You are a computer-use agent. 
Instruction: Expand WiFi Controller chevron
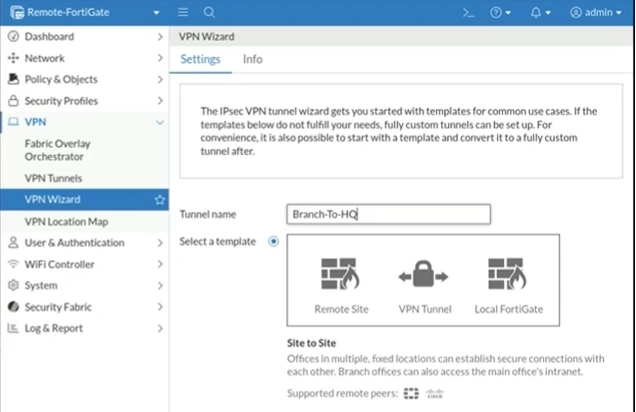(x=160, y=264)
